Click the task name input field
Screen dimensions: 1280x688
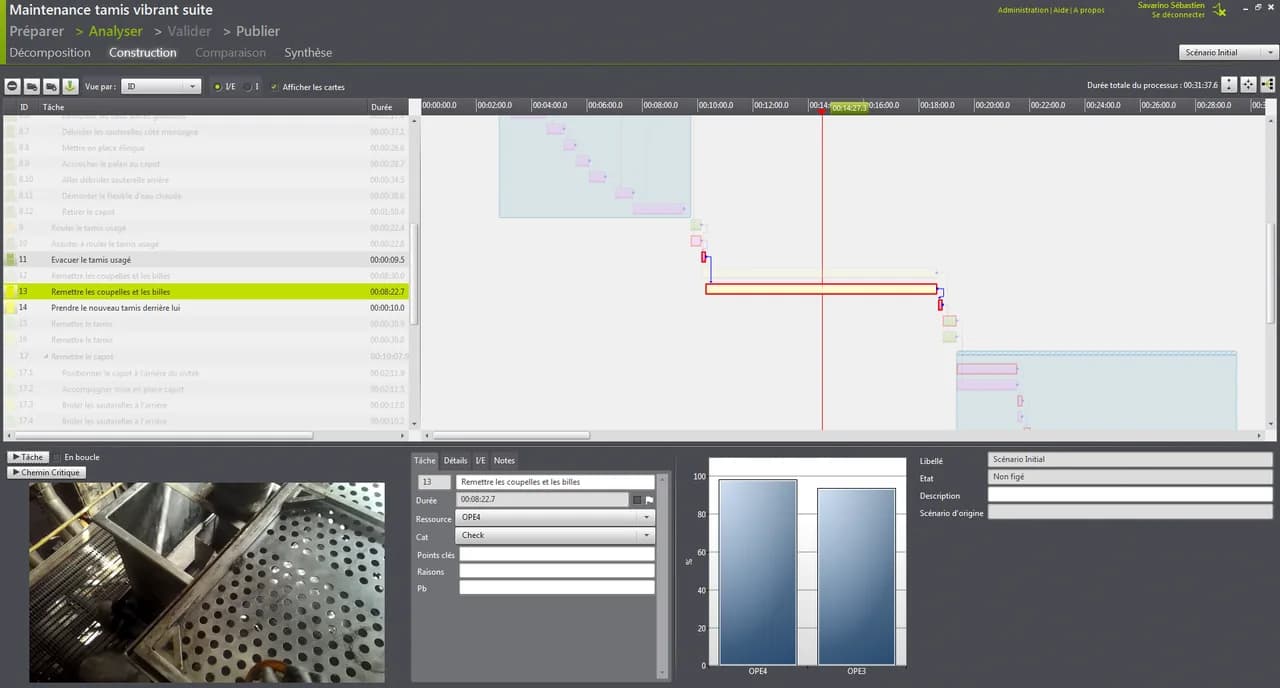tap(555, 482)
